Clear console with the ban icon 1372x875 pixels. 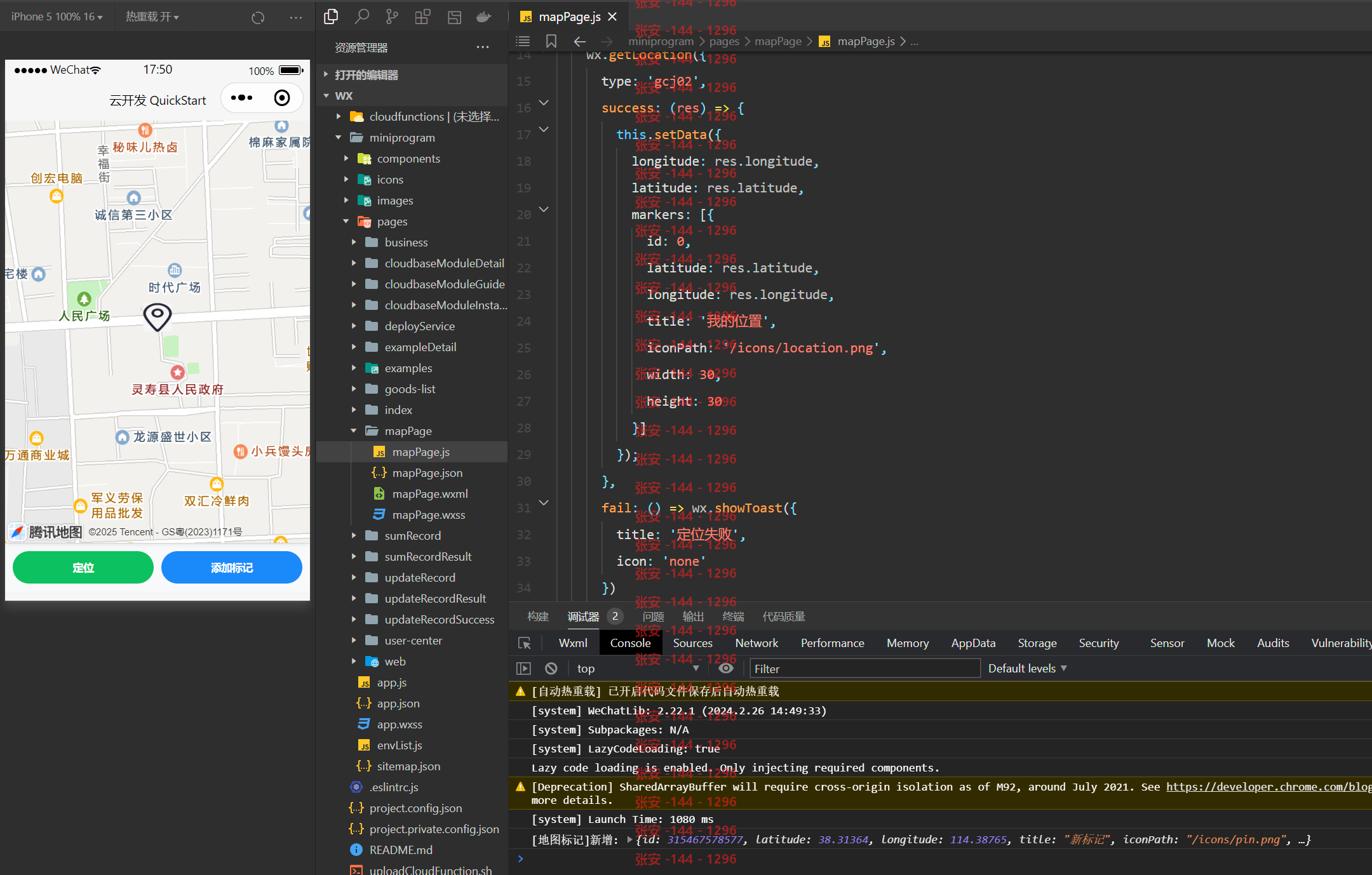(551, 668)
